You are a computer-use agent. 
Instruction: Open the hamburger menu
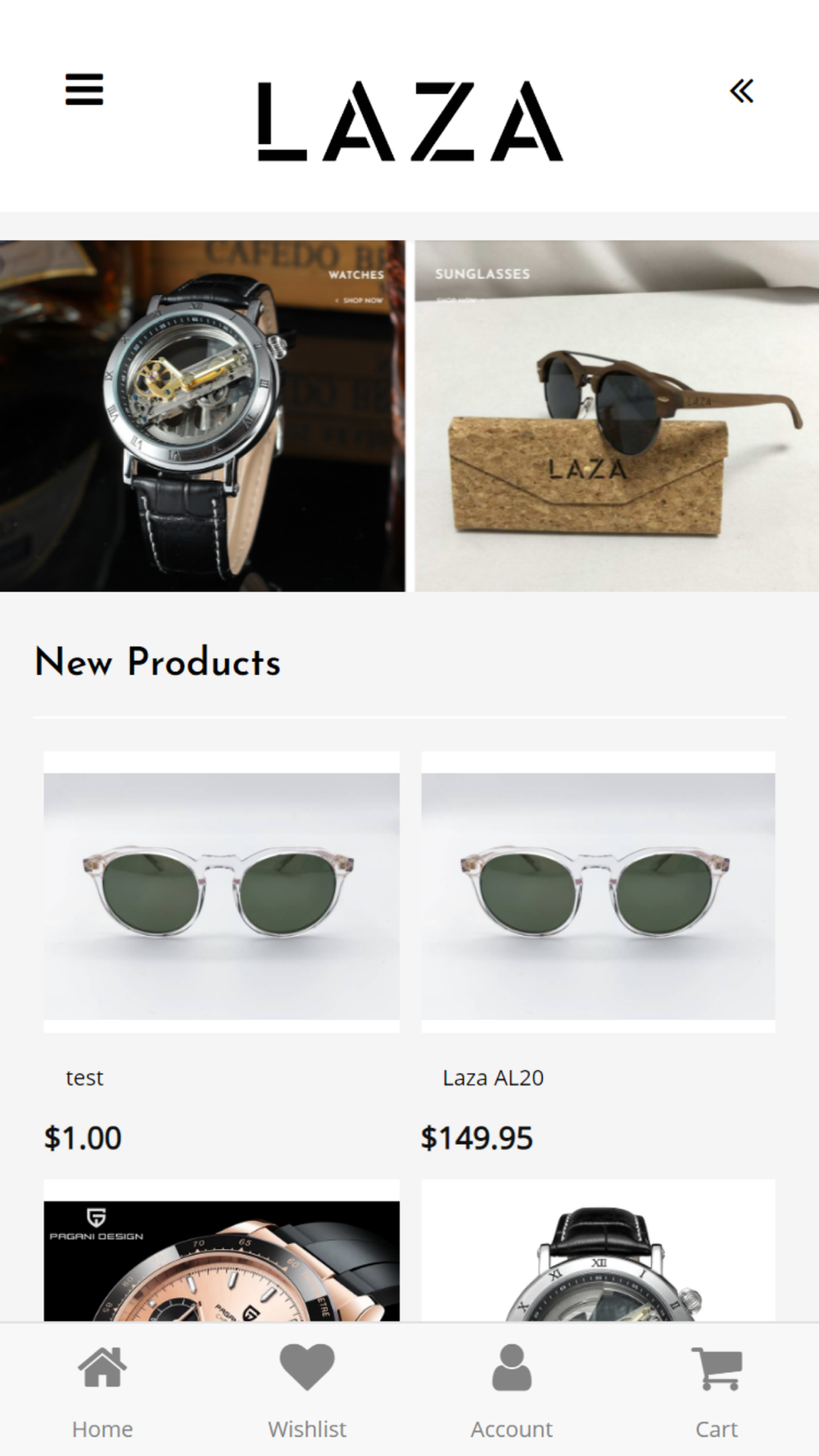click(x=84, y=89)
